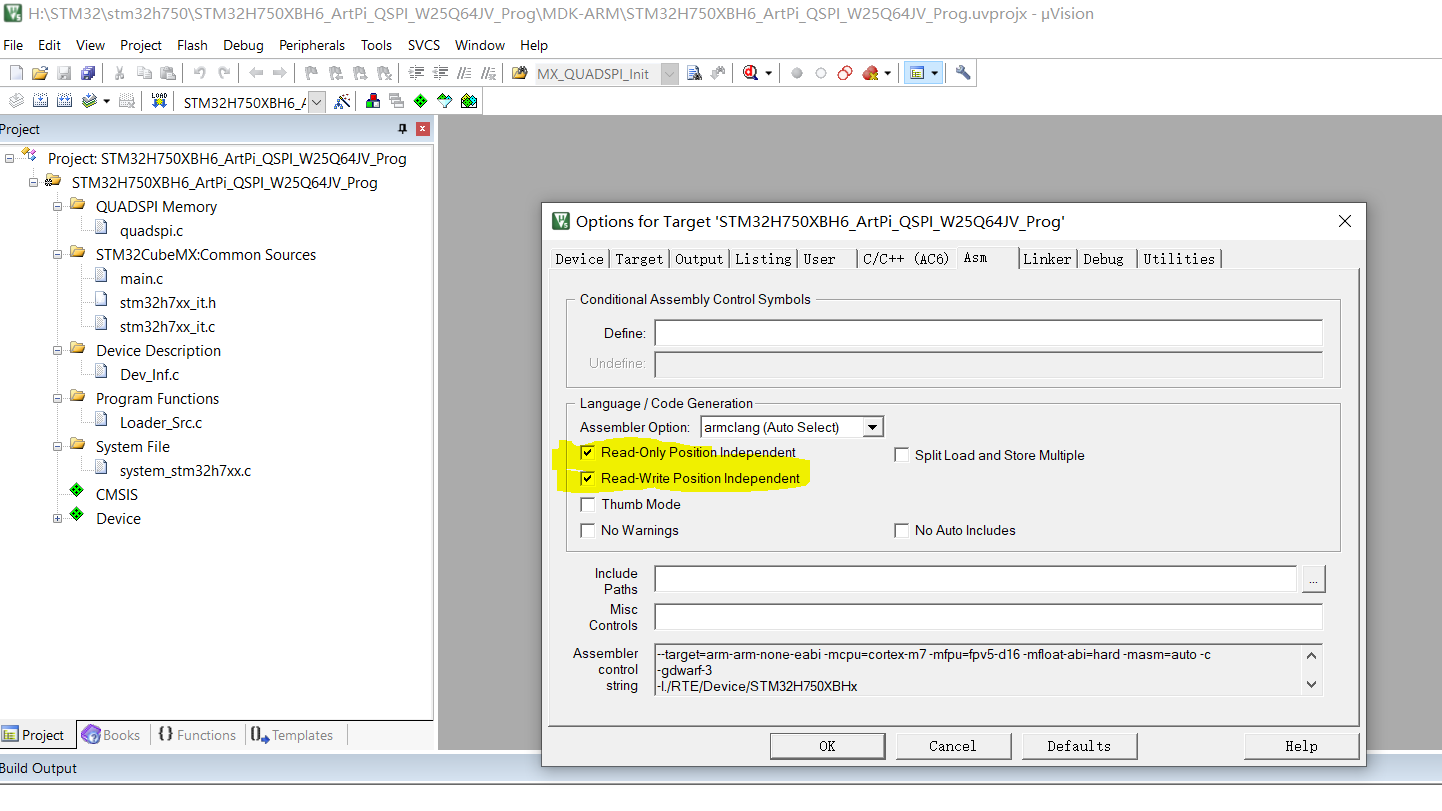
Task: Rebuild all target files via the Rebuild icon
Action: pyautogui.click(x=64, y=101)
